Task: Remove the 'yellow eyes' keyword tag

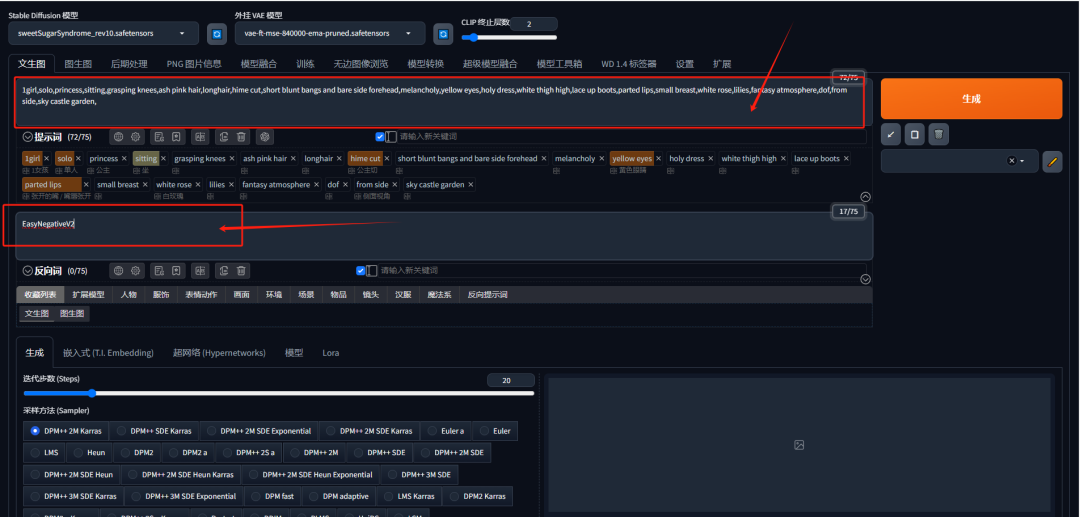Action: [x=658, y=158]
